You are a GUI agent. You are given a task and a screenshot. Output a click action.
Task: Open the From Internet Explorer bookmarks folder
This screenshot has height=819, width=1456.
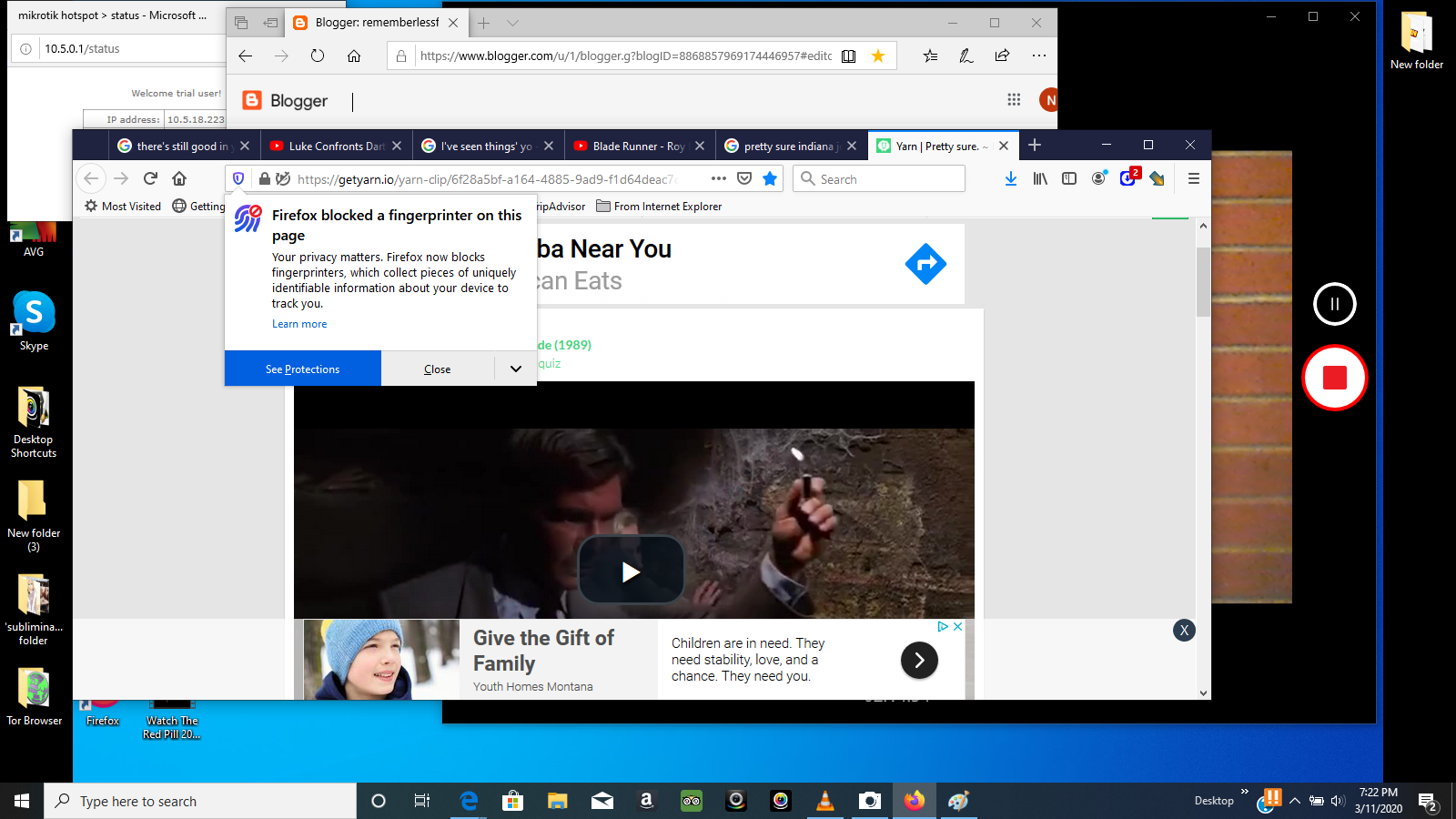[659, 207]
